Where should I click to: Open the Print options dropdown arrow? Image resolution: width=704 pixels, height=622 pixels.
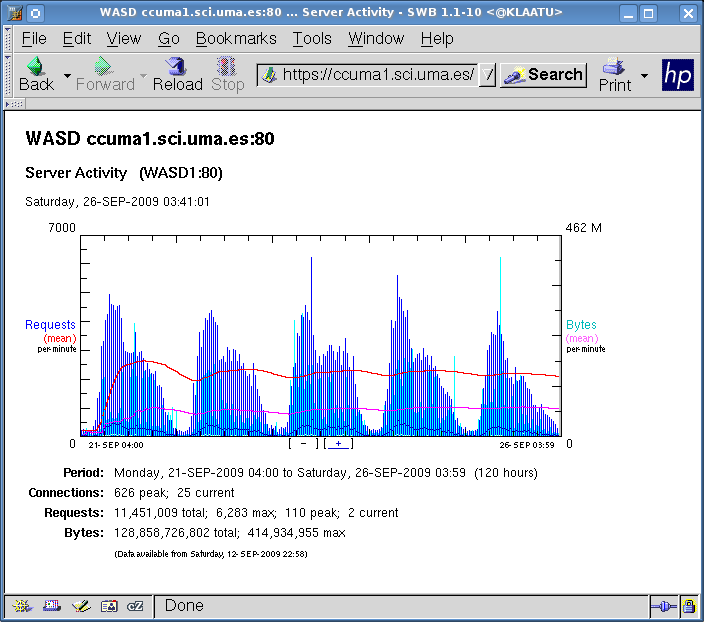point(644,75)
